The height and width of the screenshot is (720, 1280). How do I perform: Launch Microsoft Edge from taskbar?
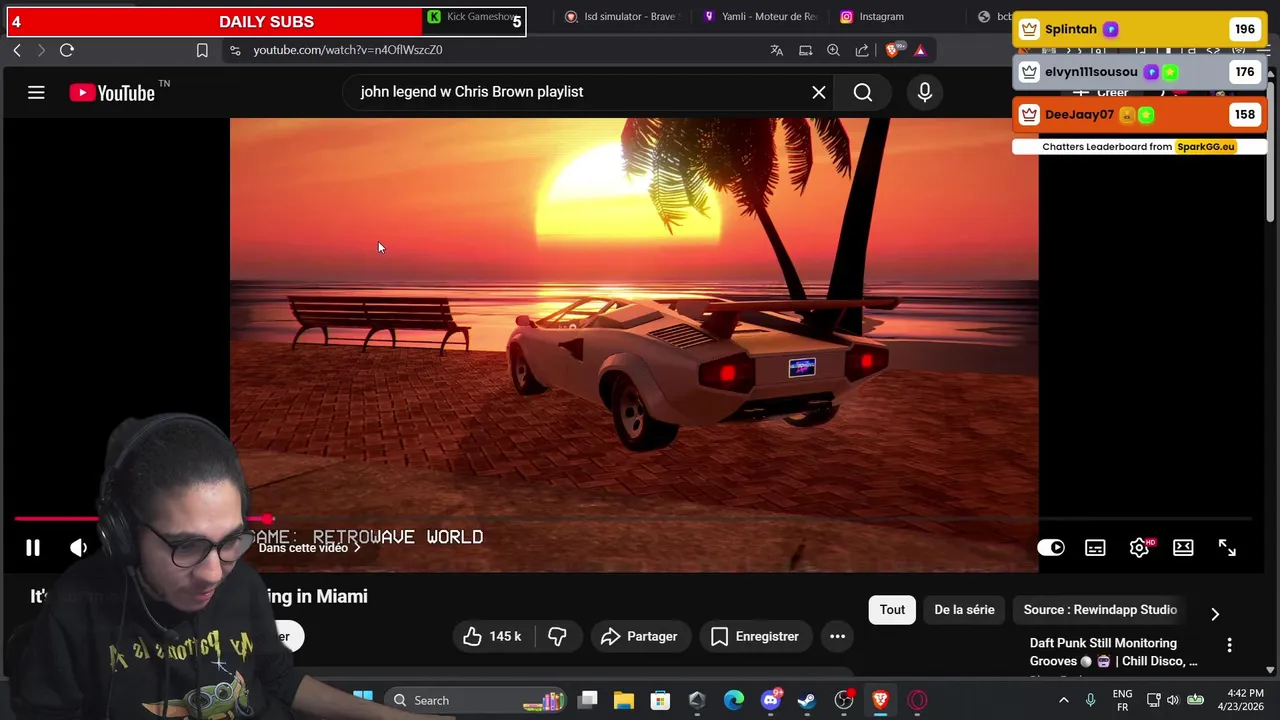[x=733, y=700]
